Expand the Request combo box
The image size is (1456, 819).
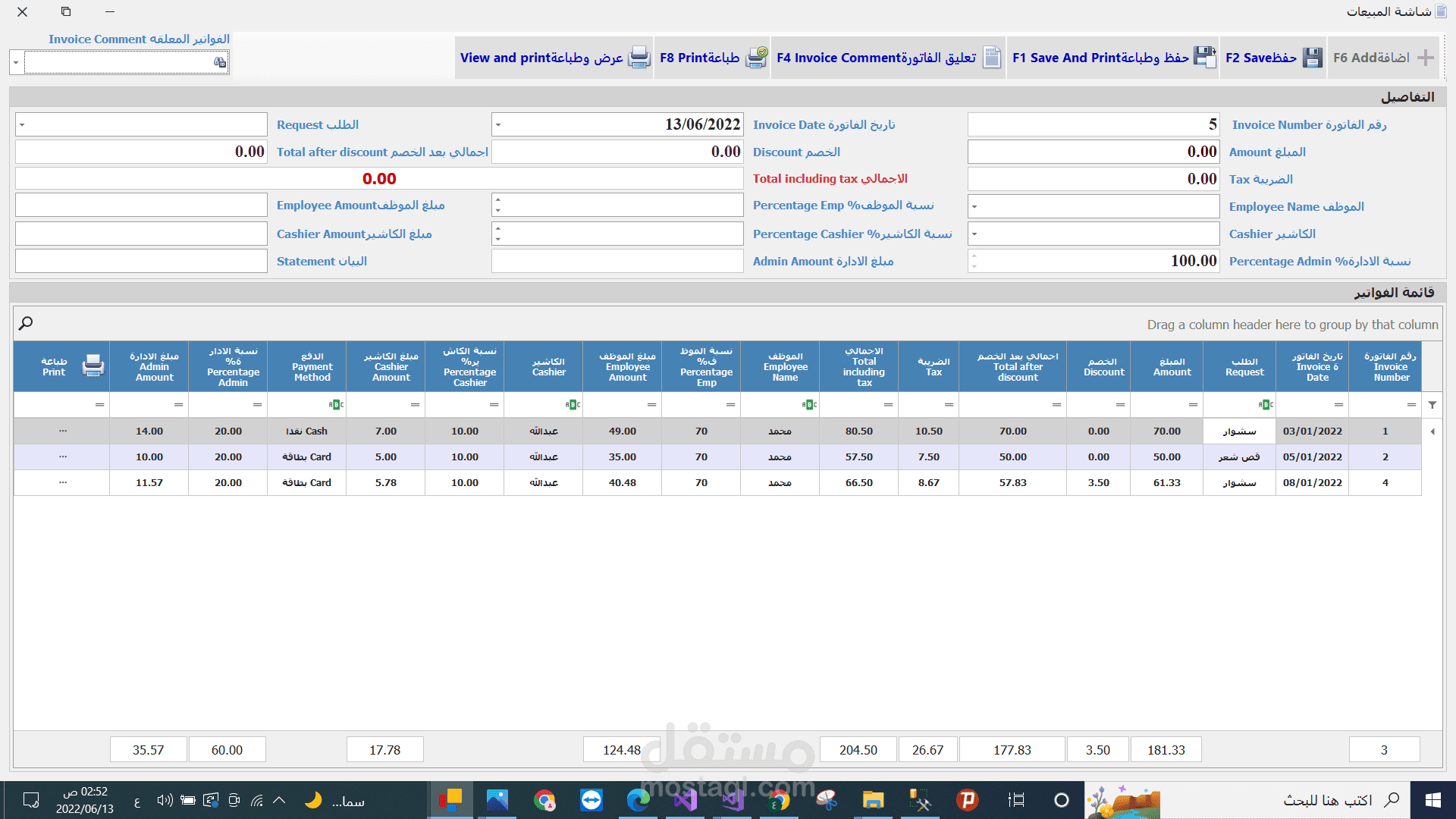[22, 125]
